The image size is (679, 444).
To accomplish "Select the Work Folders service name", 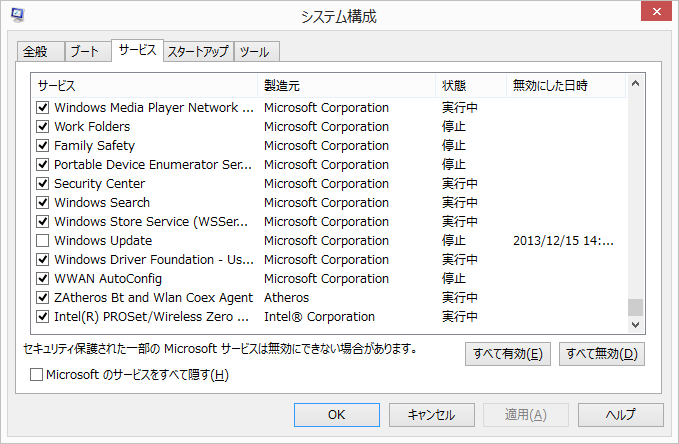I will click(92, 126).
